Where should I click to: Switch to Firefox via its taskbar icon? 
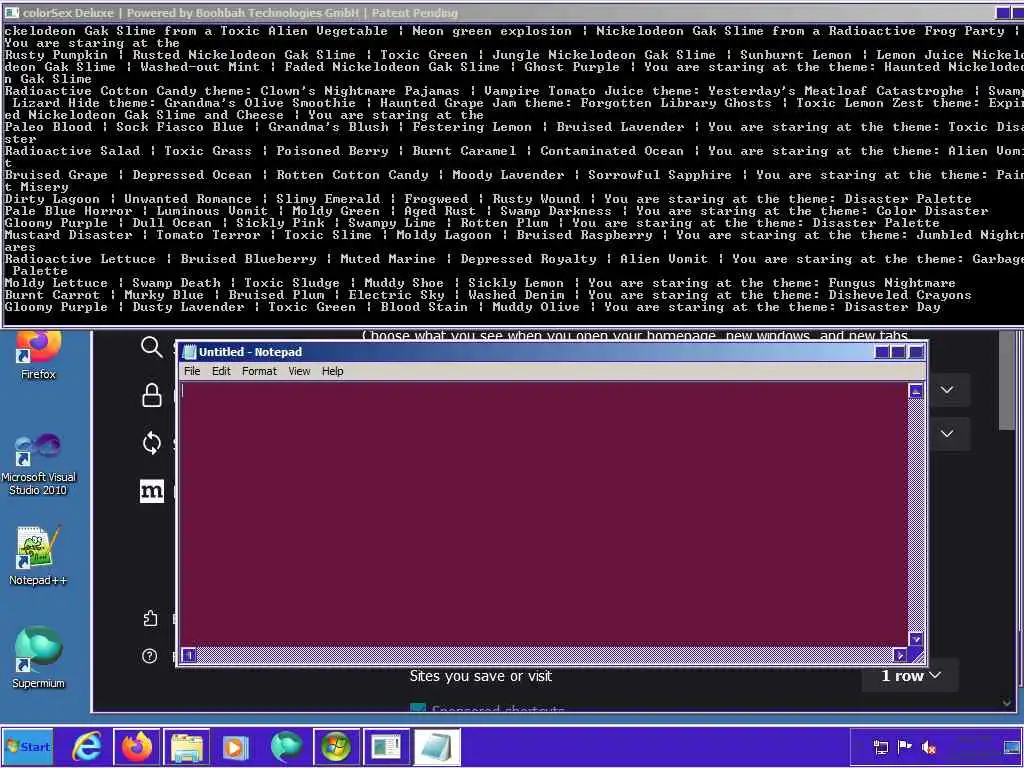136,747
